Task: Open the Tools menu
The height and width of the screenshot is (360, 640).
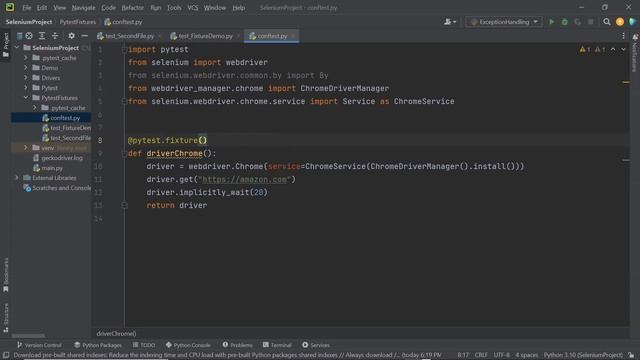Action: tap(174, 8)
